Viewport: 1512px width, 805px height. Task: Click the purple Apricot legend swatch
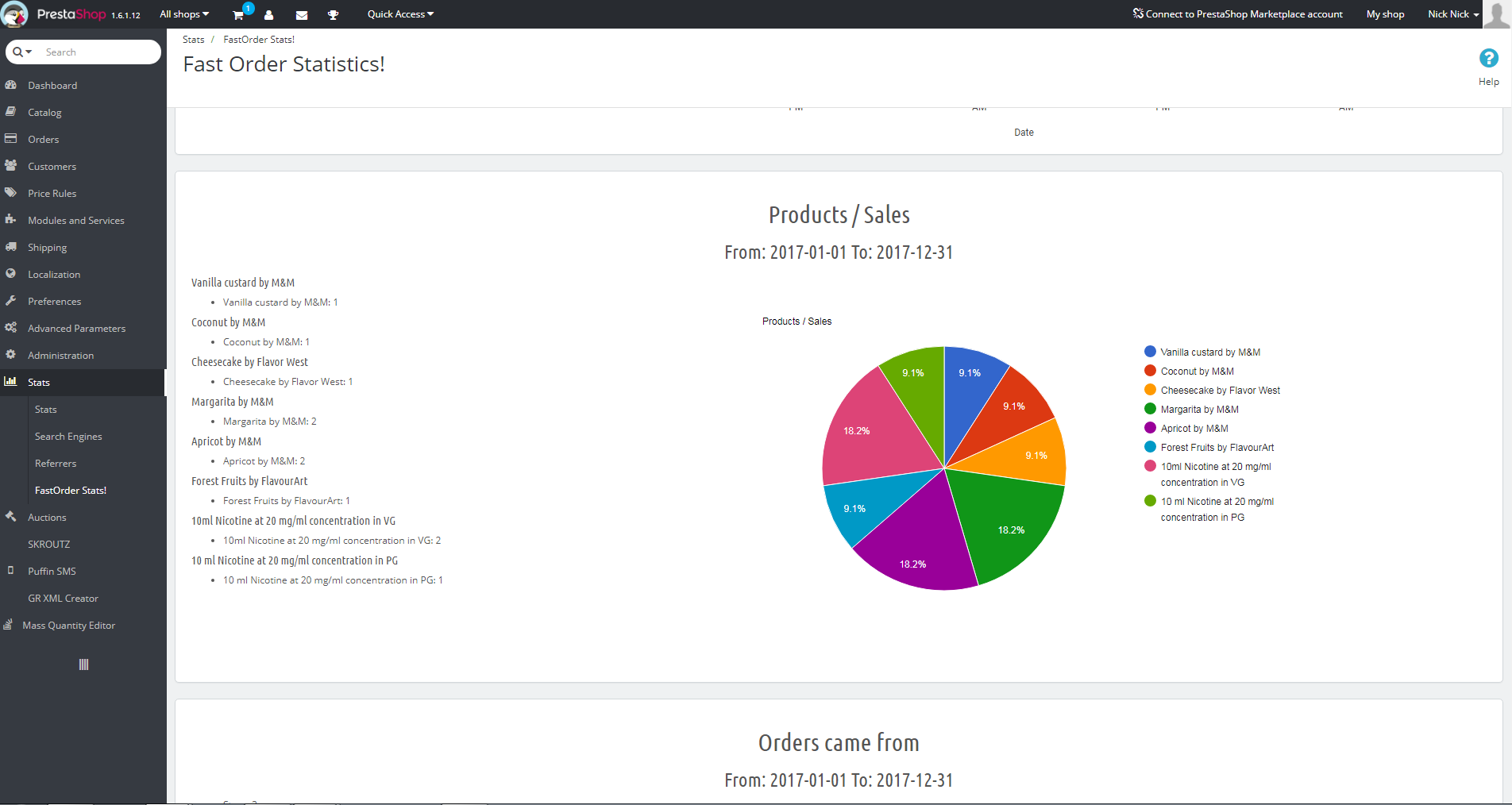point(1150,428)
